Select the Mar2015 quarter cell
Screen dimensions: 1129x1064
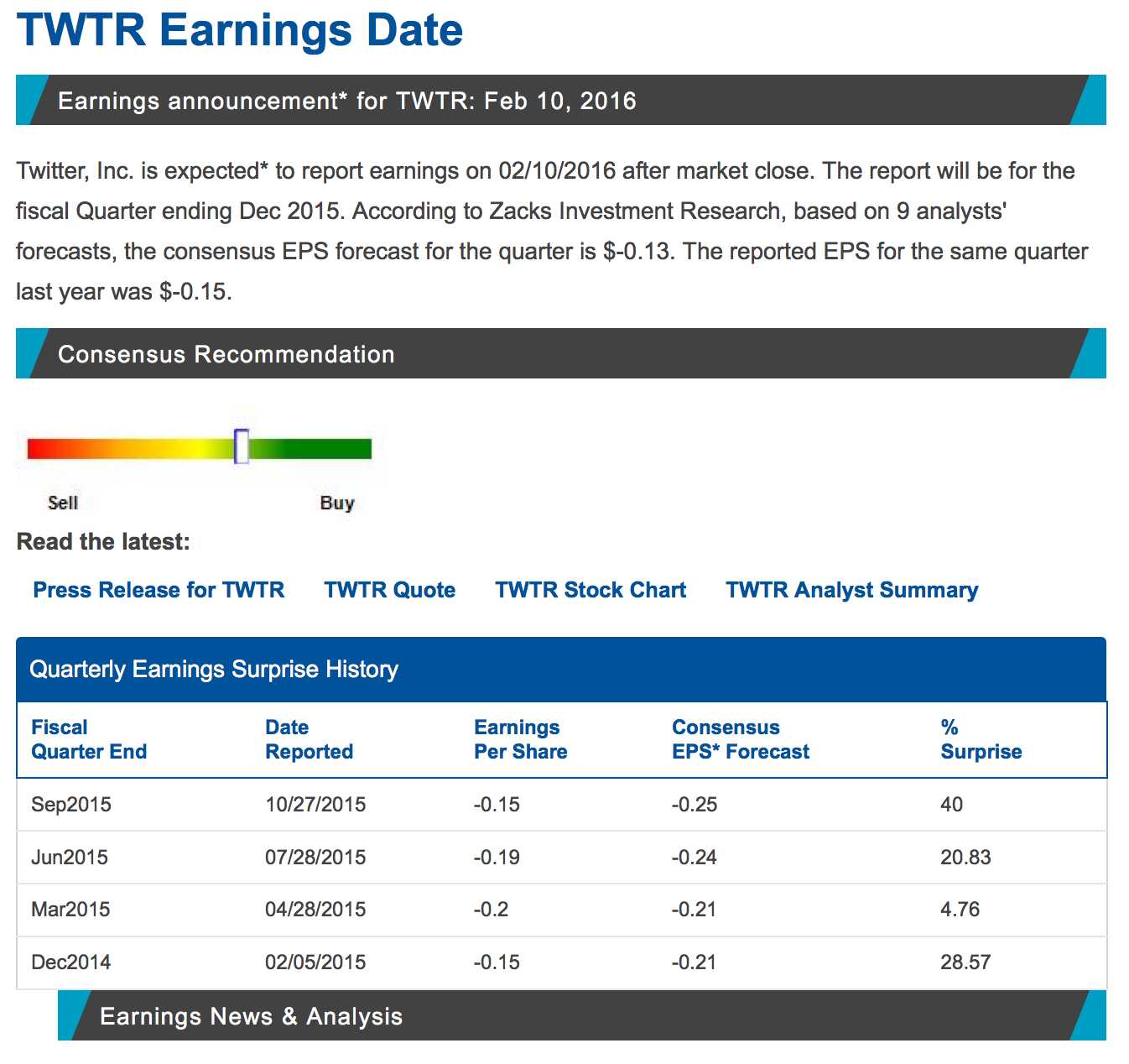[x=70, y=910]
